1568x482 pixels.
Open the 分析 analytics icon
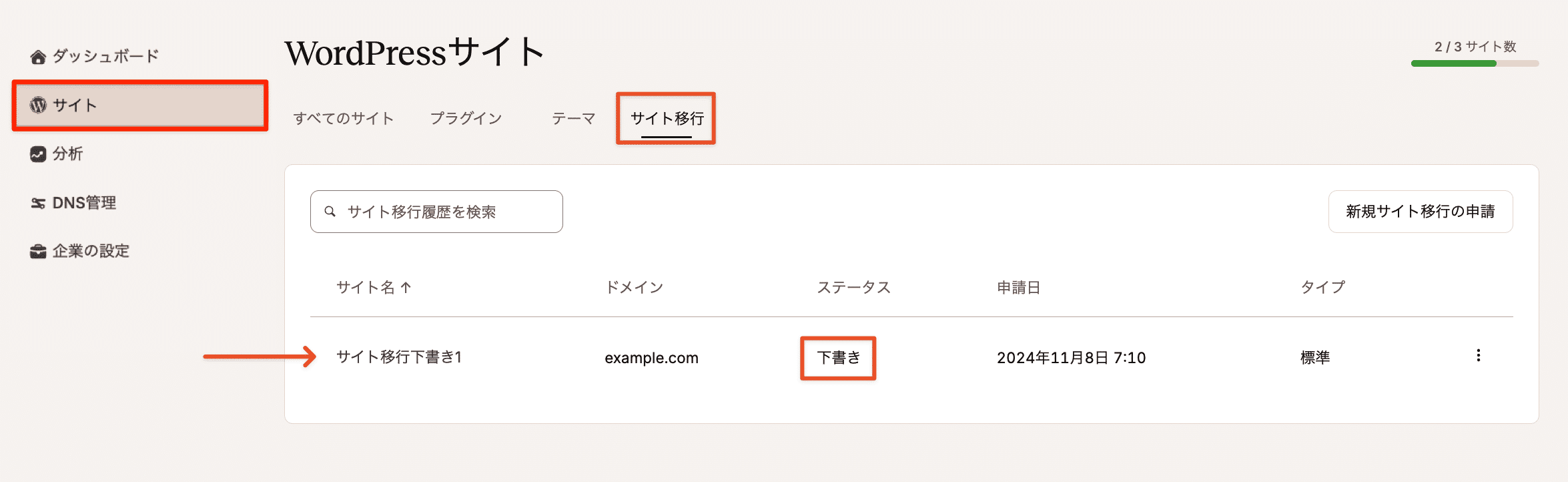pos(38,154)
